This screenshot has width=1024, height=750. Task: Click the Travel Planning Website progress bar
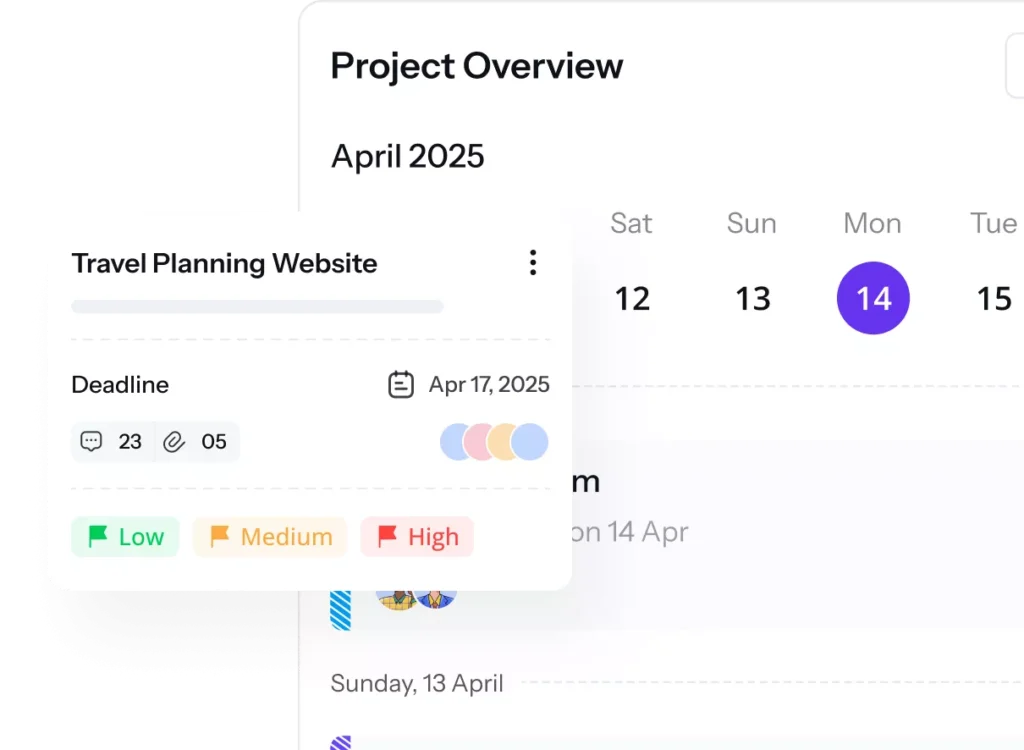click(257, 306)
